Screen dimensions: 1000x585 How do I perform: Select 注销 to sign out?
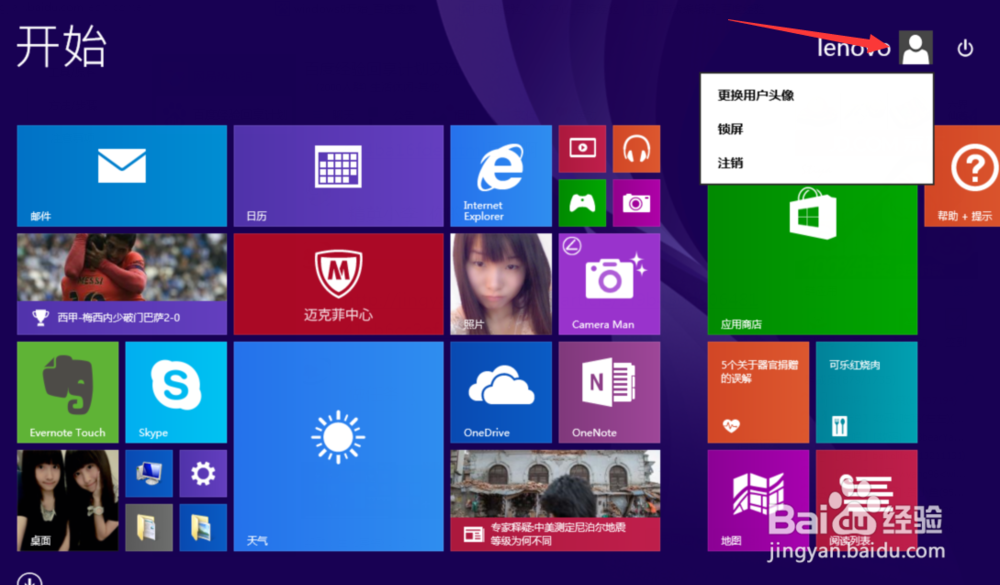pyautogui.click(x=730, y=163)
